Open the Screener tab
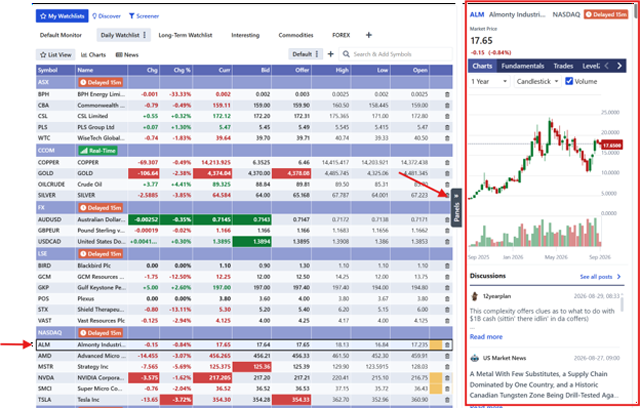 (144, 16)
